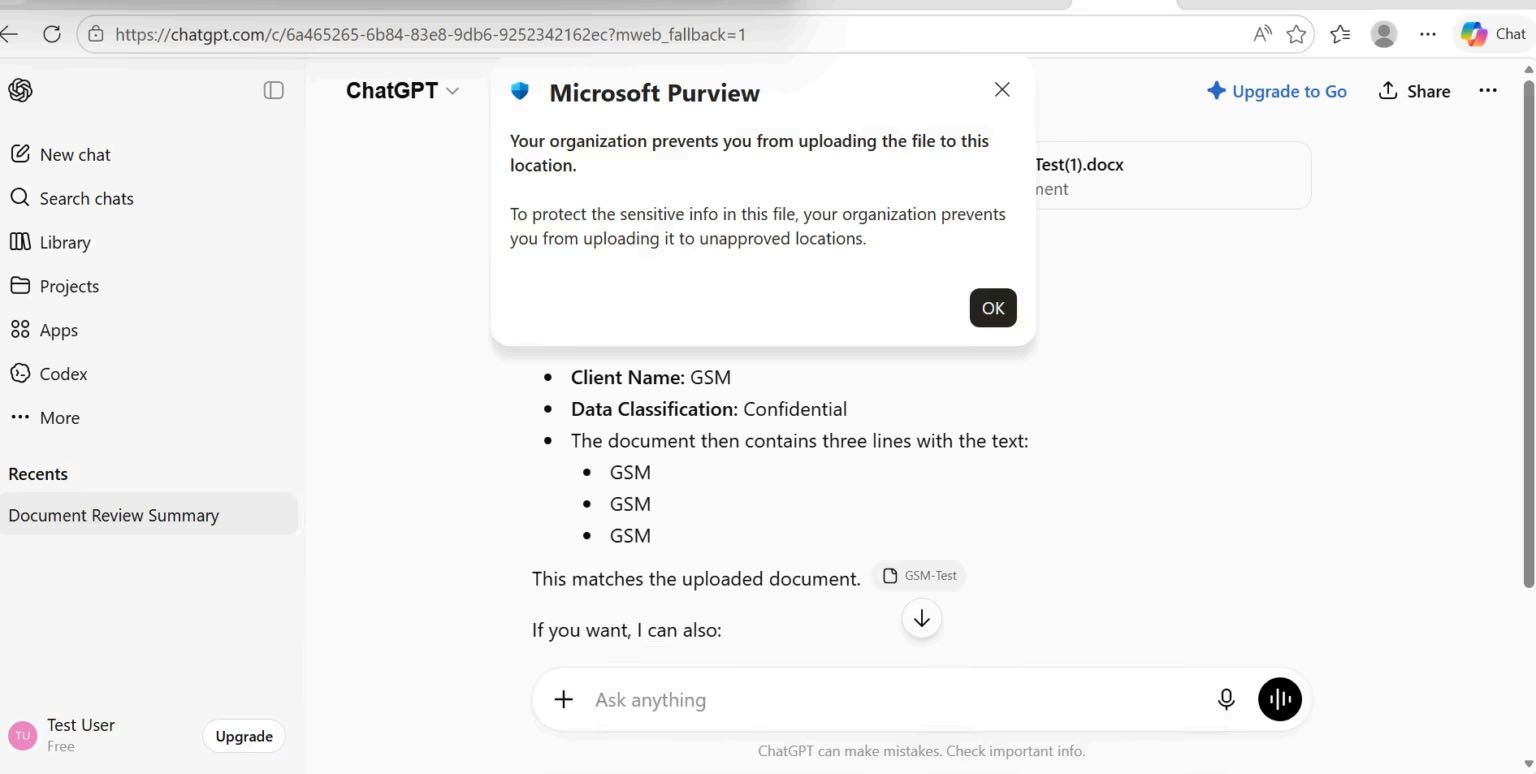Open the Copilot Chat button
The width and height of the screenshot is (1536, 774).
coord(1493,34)
